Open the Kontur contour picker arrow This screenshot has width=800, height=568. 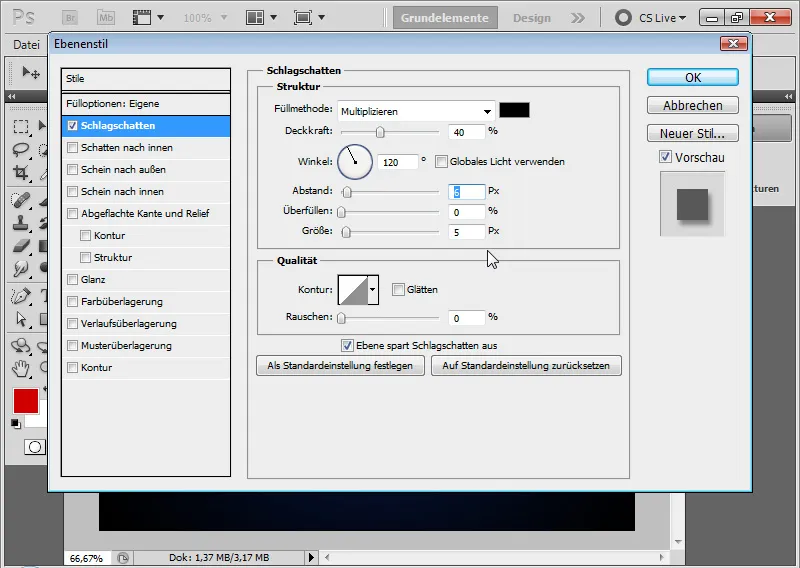pos(372,289)
